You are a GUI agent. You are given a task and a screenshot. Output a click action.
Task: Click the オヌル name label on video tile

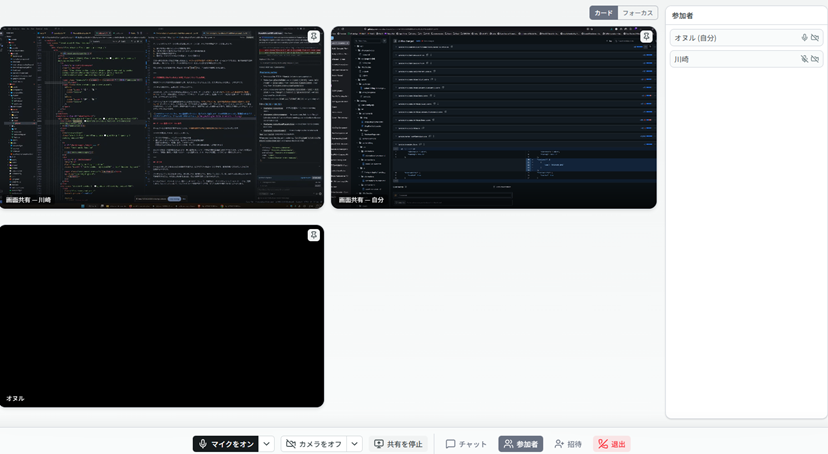15,399
